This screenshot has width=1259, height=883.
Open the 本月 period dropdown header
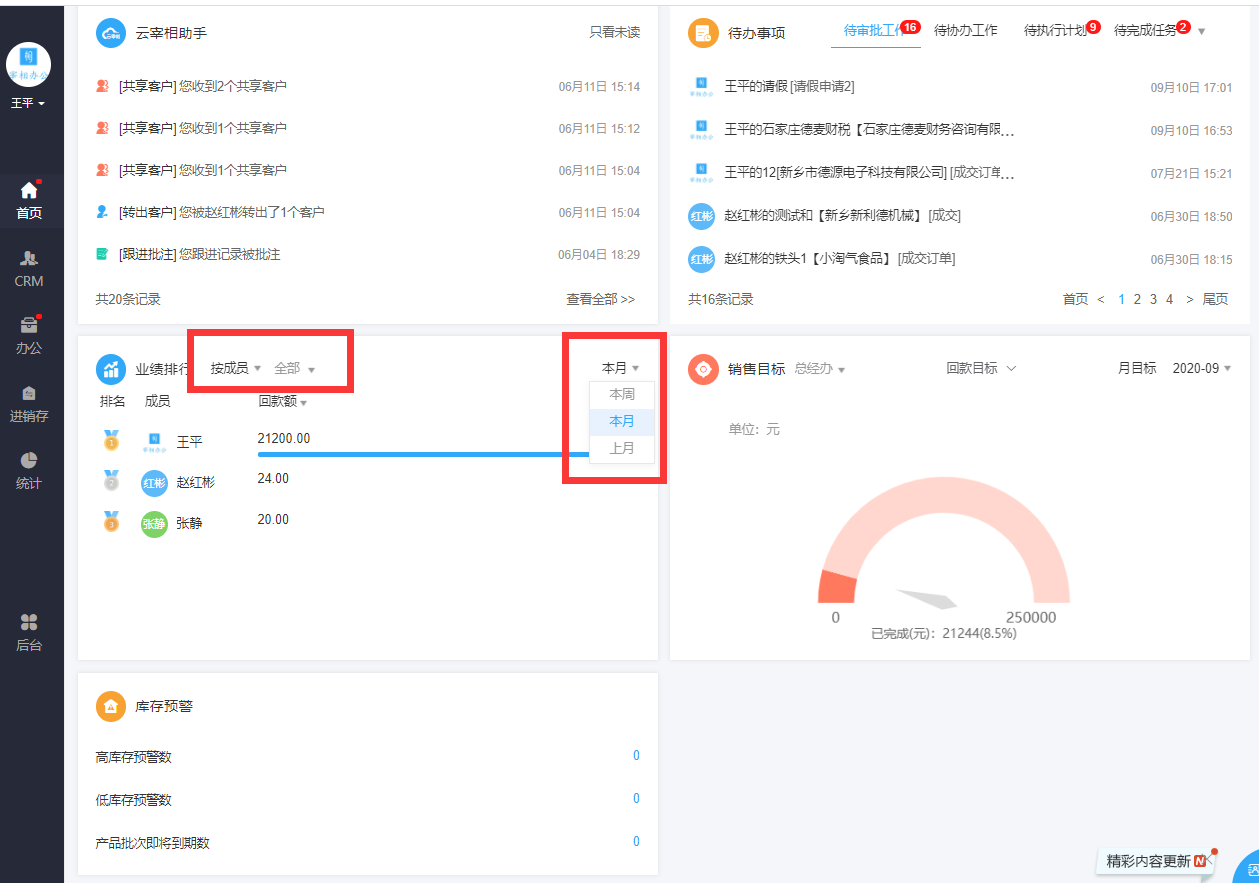pyautogui.click(x=620, y=368)
